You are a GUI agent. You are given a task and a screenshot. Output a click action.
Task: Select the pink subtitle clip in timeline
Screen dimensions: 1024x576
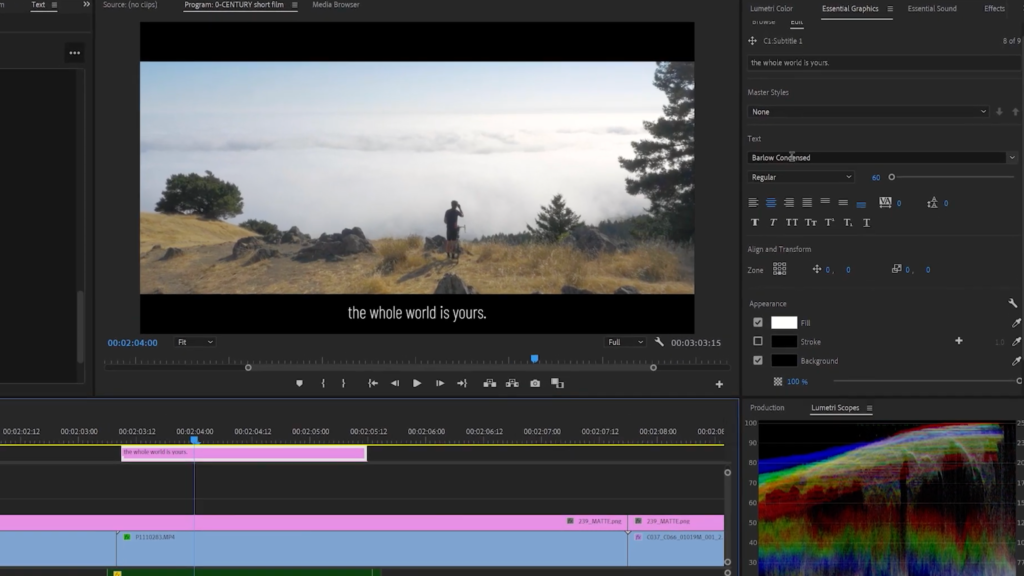pyautogui.click(x=243, y=453)
